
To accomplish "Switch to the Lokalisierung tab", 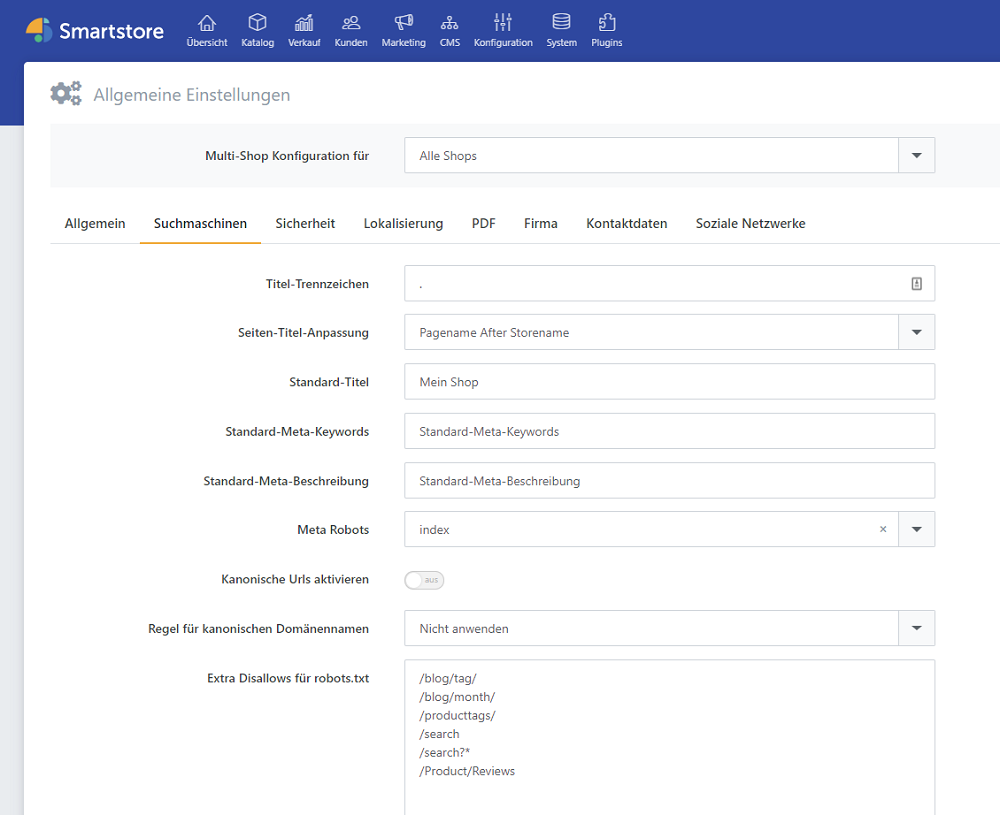I will (x=403, y=224).
